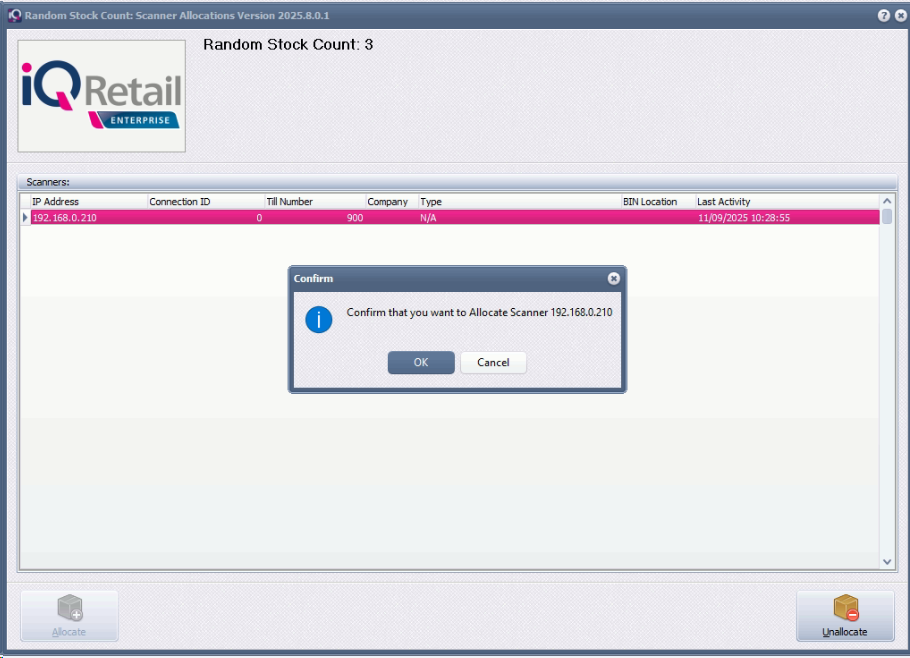Screen dimensions: 910x658
Task: Click the Random Stock Count: 3 heading
Action: tap(288, 45)
